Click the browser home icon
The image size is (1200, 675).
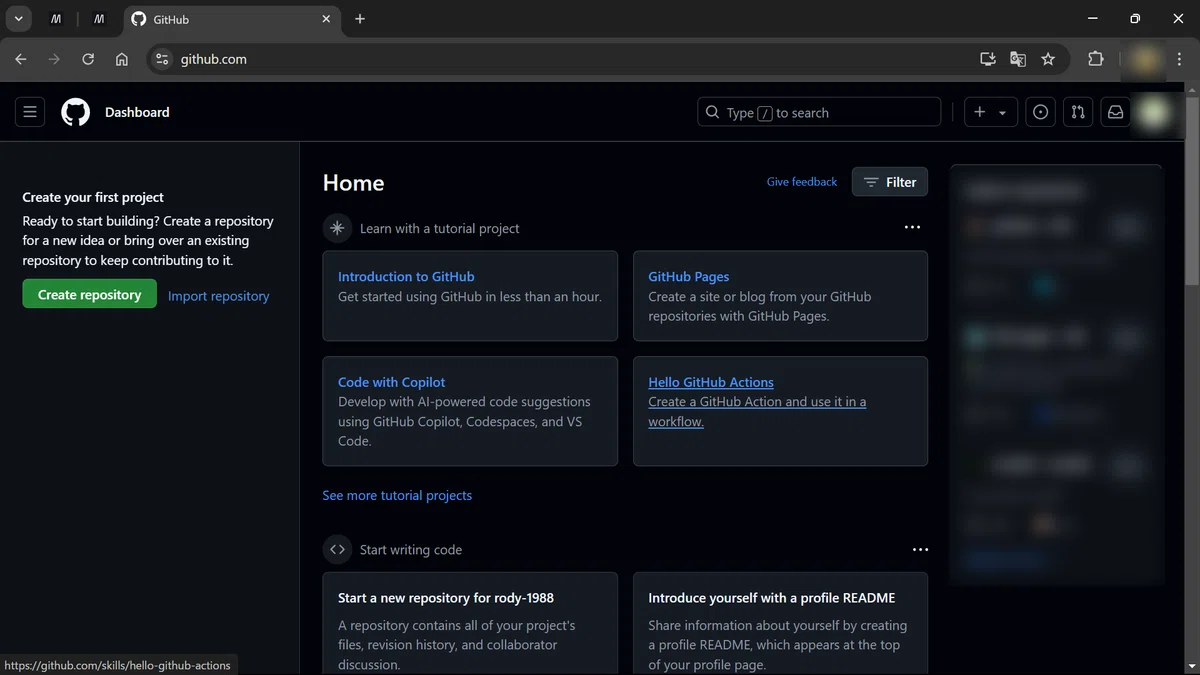point(122,59)
